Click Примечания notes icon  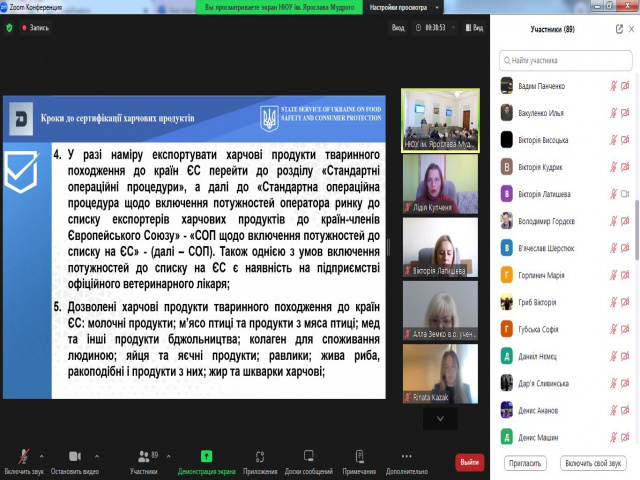click(359, 456)
